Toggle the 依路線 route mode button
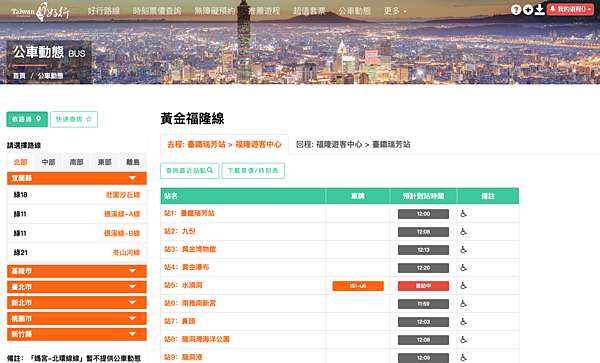 pyautogui.click(x=27, y=119)
